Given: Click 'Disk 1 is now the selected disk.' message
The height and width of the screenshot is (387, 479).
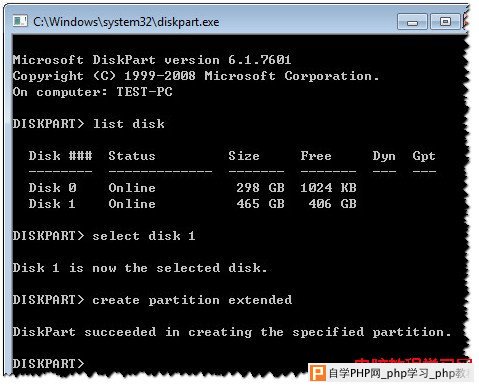Looking at the screenshot, I should pyautogui.click(x=140, y=268).
